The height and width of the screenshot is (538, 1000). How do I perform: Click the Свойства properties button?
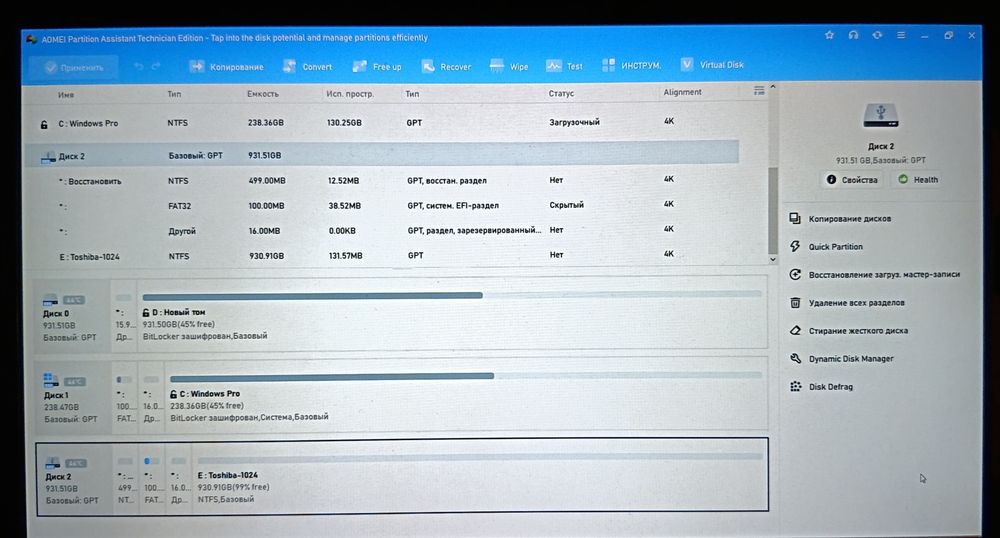pos(852,180)
